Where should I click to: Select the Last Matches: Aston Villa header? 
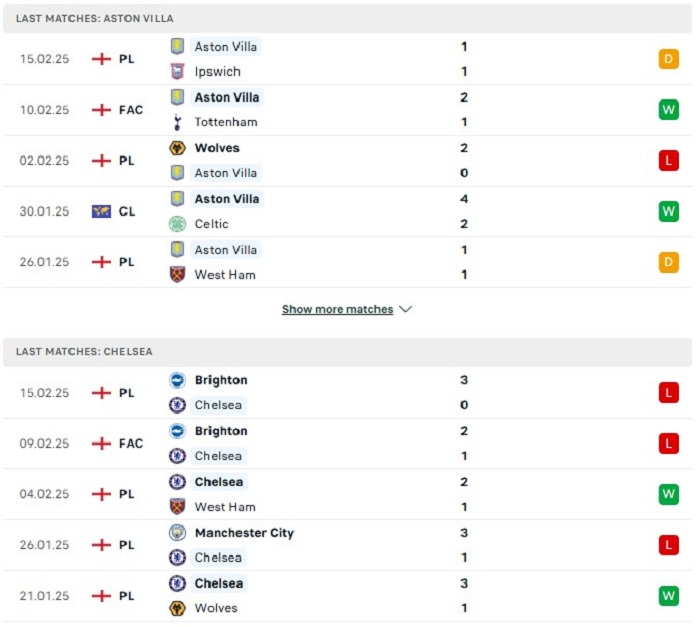click(347, 19)
